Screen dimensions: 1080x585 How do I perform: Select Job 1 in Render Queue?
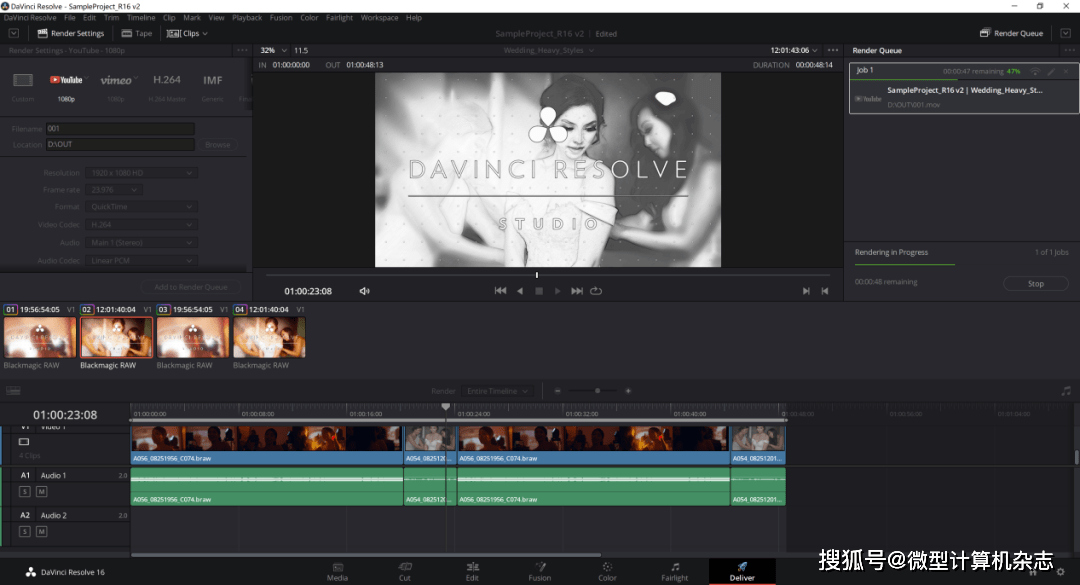pos(964,88)
